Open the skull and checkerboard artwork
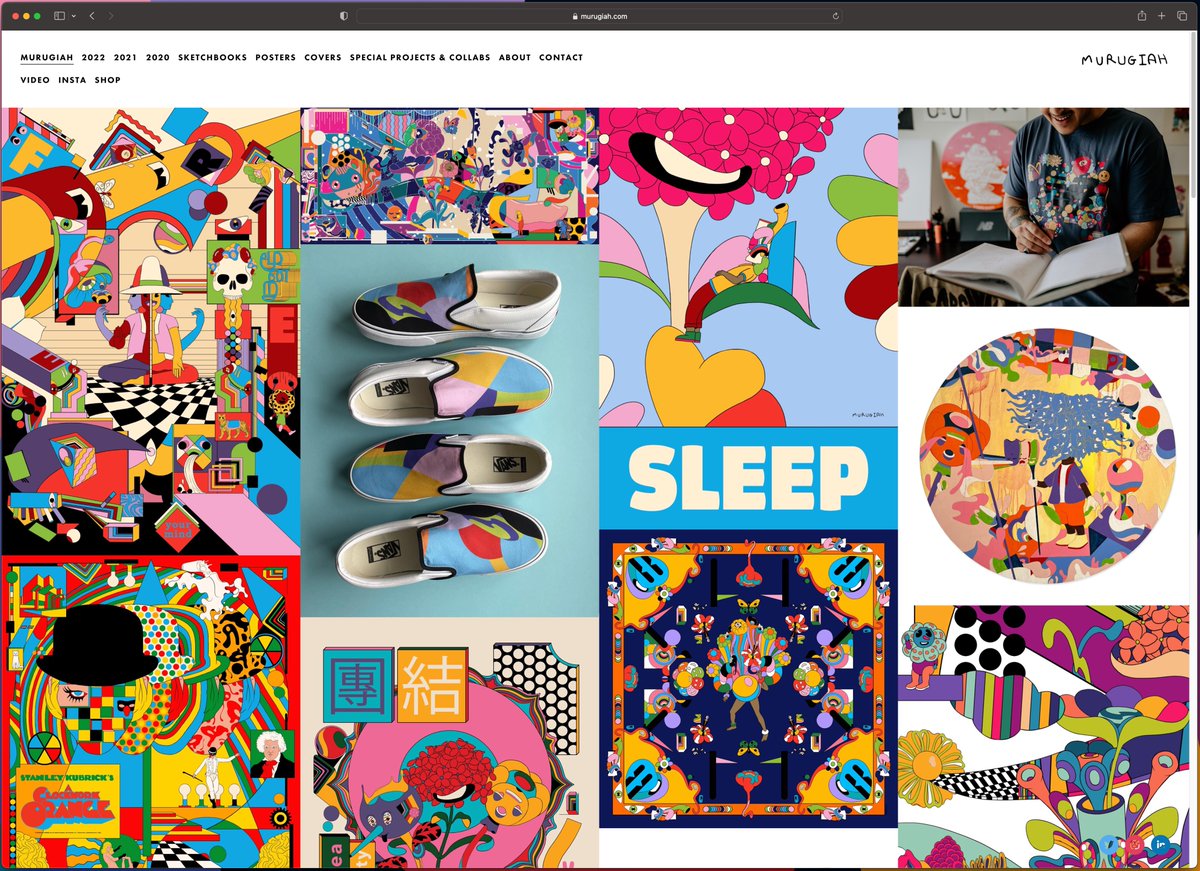The height and width of the screenshot is (871, 1200). pyautogui.click(x=150, y=331)
